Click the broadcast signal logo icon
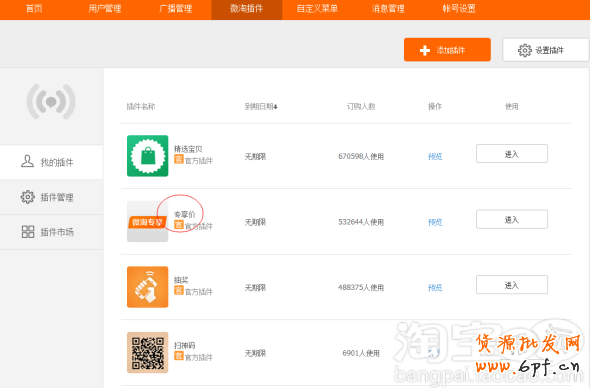The height and width of the screenshot is (388, 590). pos(51,102)
